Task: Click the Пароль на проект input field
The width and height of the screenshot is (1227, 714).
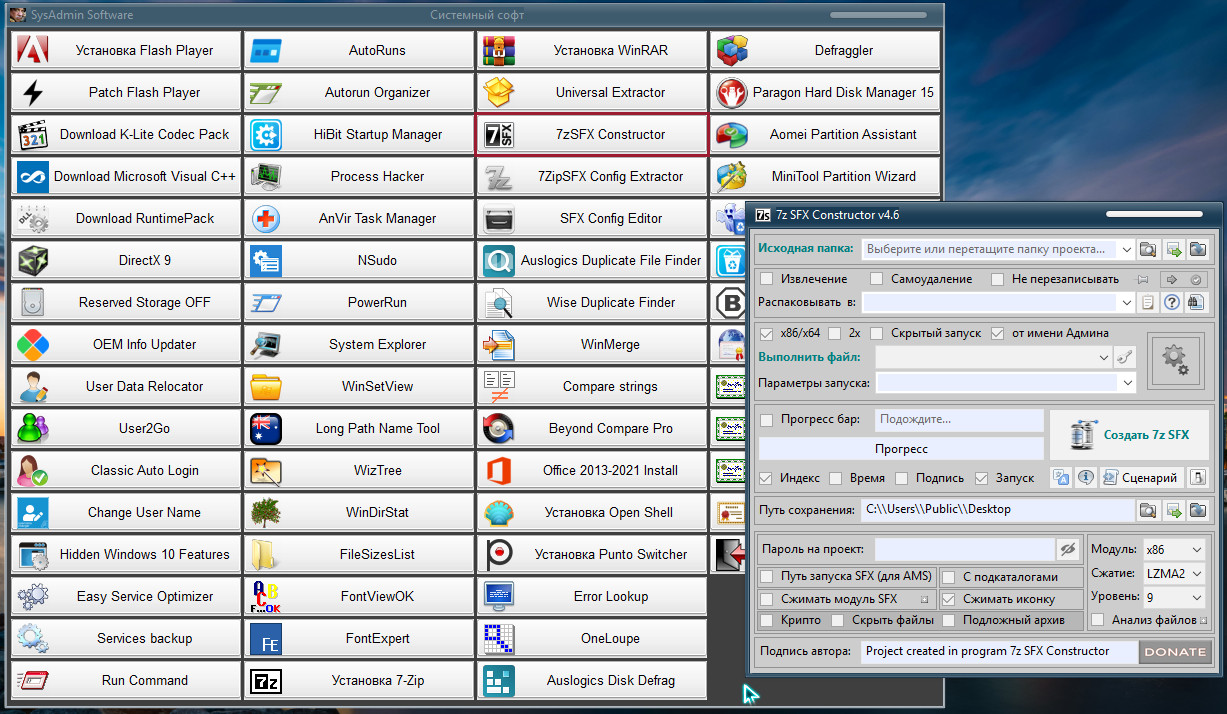Action: tap(965, 549)
